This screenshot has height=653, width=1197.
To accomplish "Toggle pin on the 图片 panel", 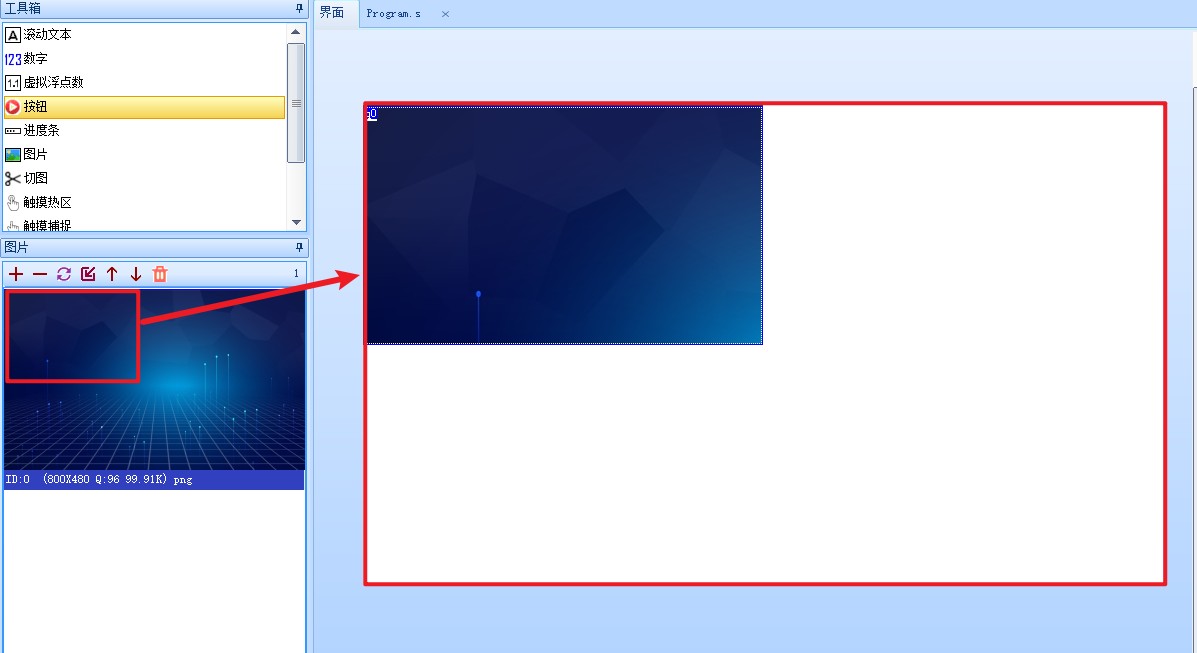I will pyautogui.click(x=299, y=247).
